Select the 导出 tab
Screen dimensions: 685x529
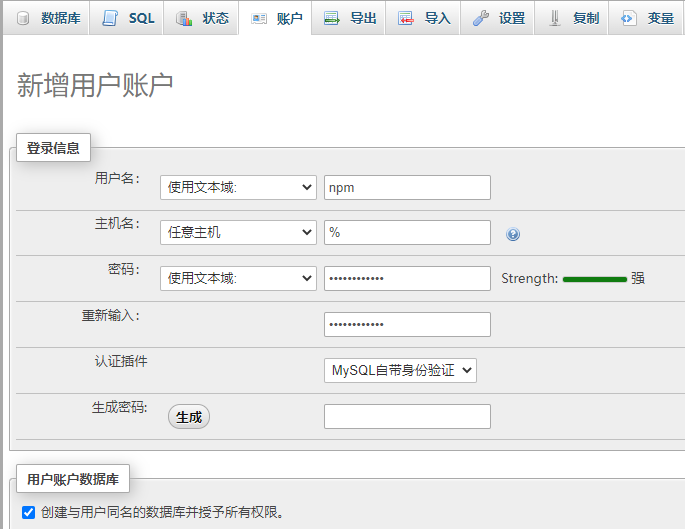click(x=348, y=18)
